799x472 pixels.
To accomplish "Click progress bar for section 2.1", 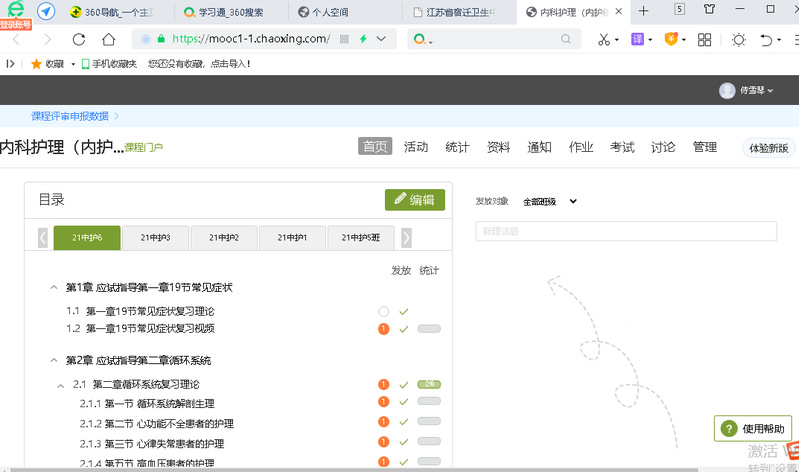I will pyautogui.click(x=429, y=384).
